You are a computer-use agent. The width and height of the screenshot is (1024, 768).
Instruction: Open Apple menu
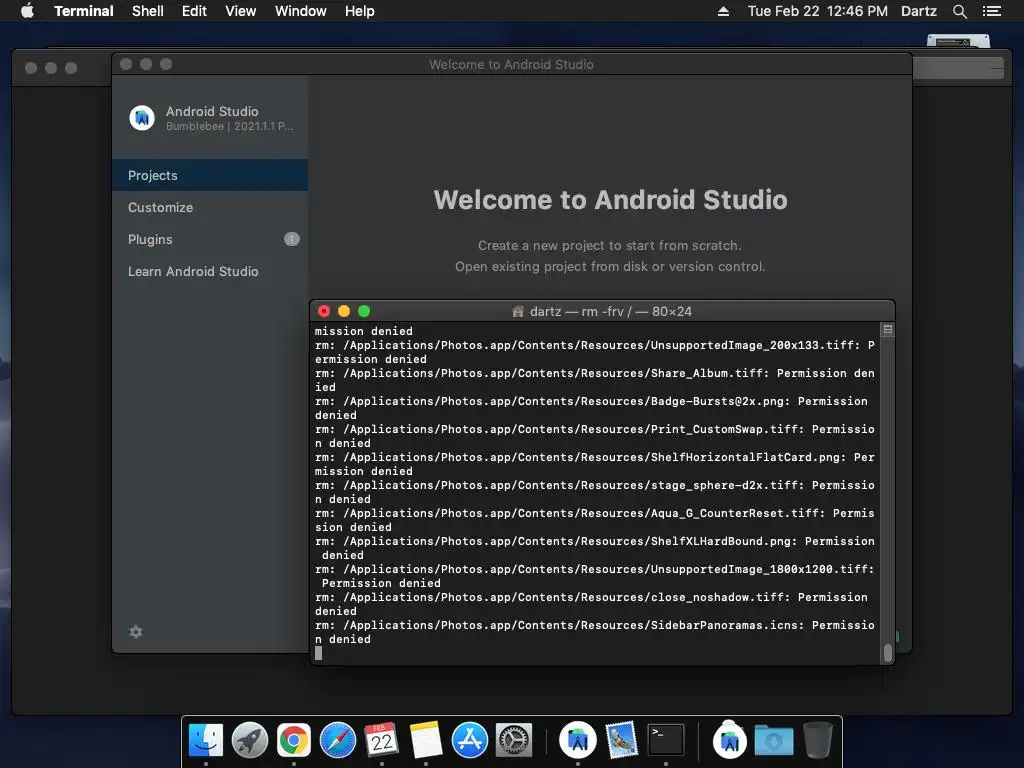coord(27,11)
